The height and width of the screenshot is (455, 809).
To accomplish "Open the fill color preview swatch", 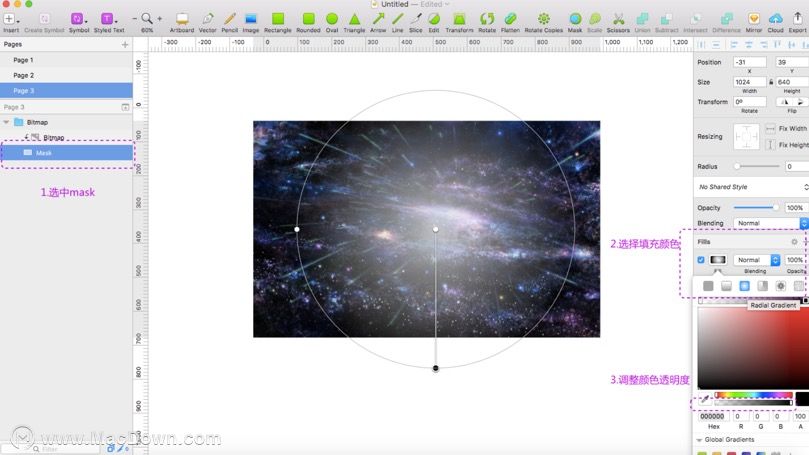I will pyautogui.click(x=717, y=260).
